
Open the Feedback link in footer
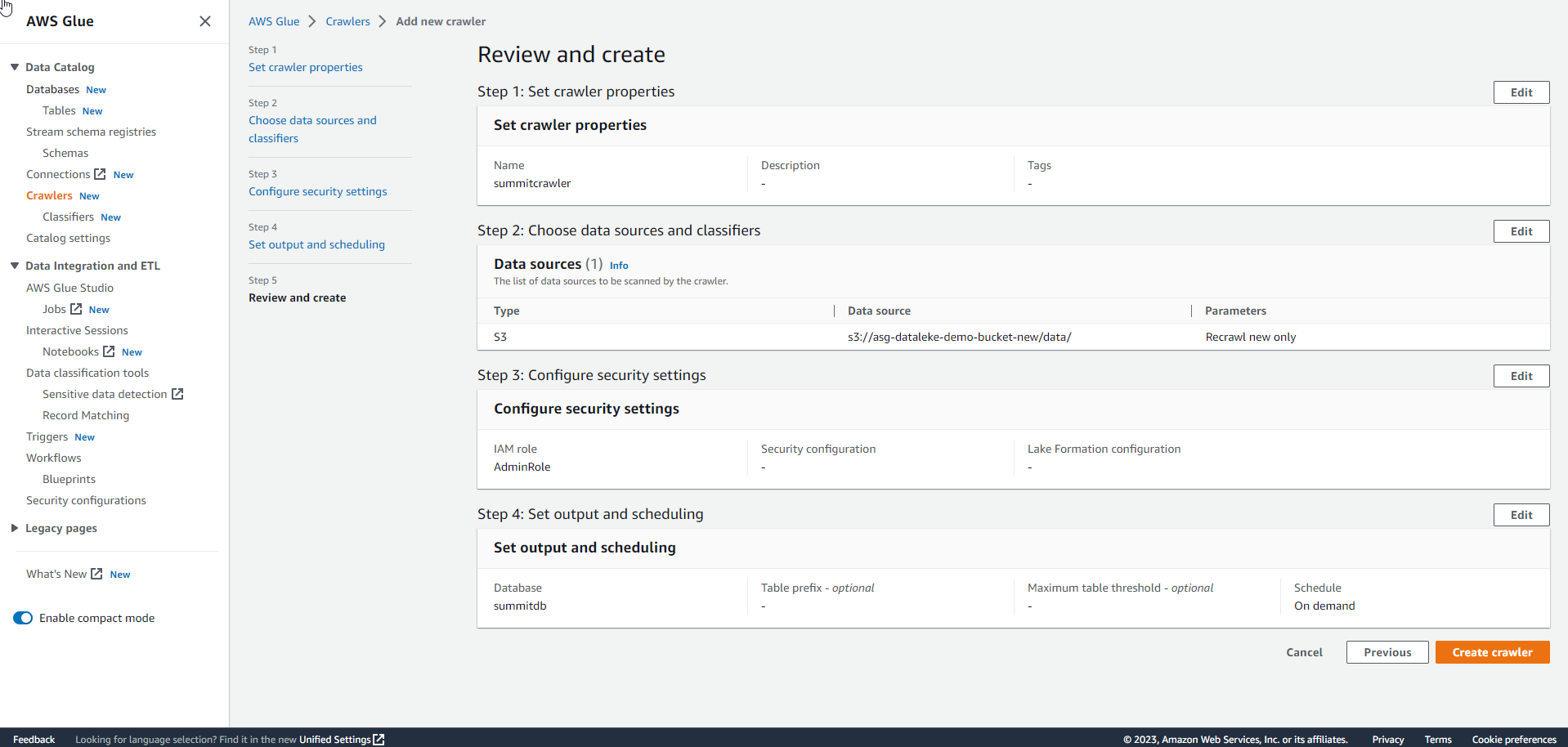(34, 739)
